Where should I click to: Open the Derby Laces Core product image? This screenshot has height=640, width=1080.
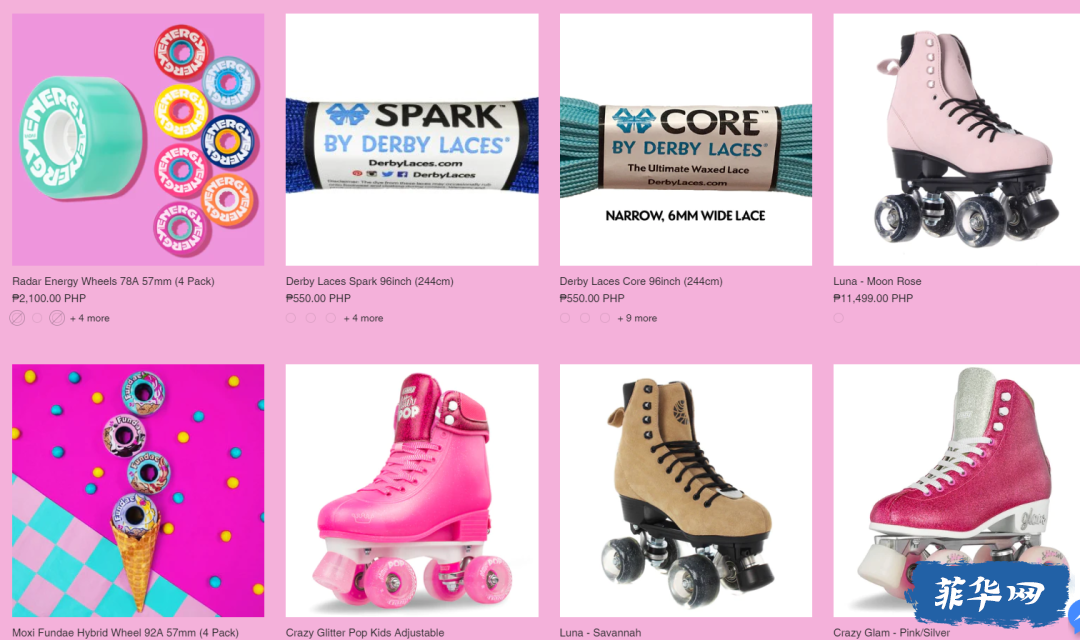click(x=685, y=140)
